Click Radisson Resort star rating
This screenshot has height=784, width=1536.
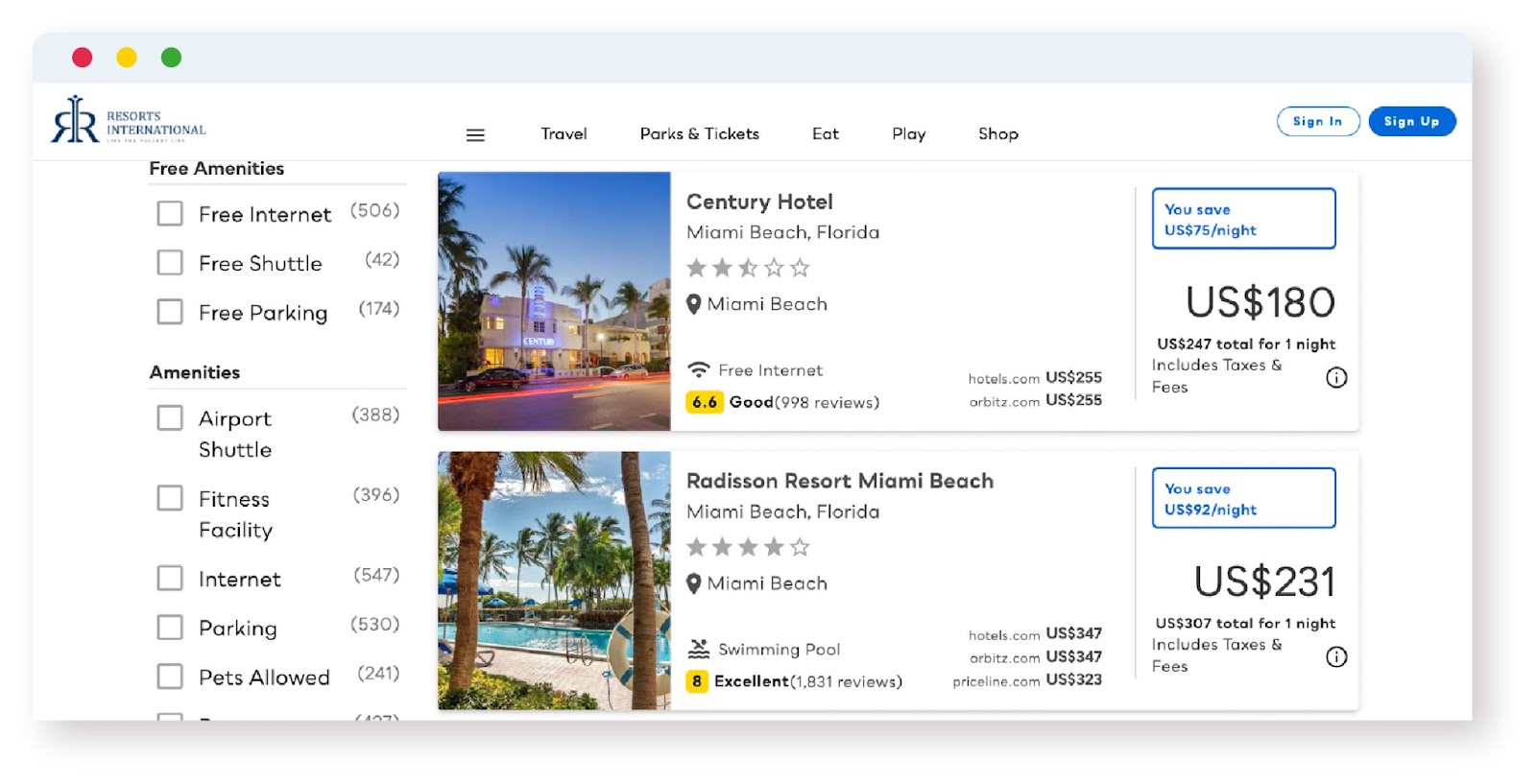point(749,547)
